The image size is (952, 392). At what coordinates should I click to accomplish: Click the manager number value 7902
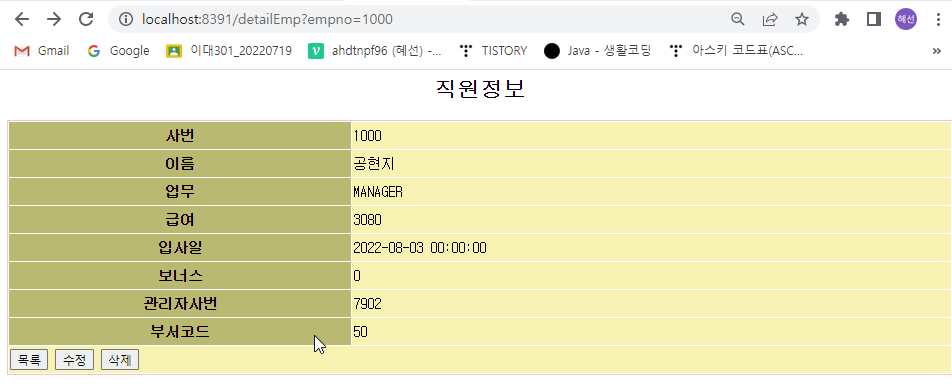point(367,303)
